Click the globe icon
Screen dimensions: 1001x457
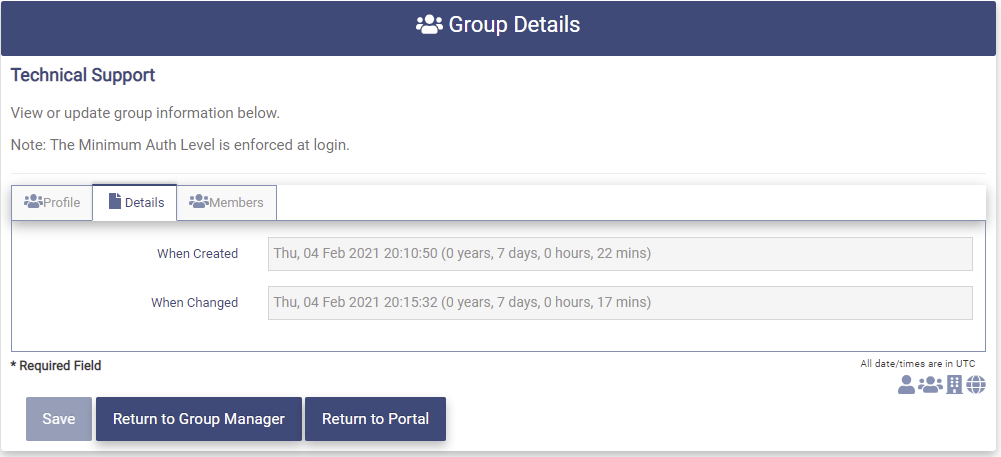(975, 384)
